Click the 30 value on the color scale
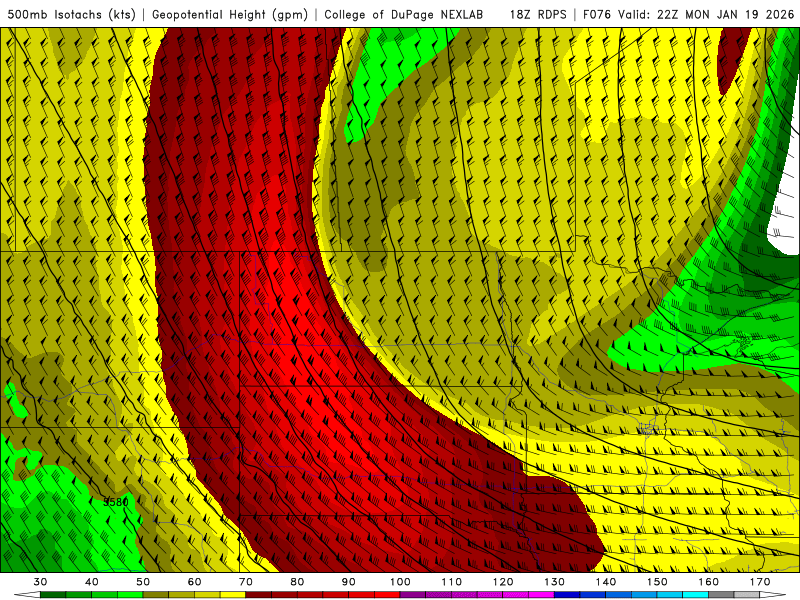 [x=40, y=582]
